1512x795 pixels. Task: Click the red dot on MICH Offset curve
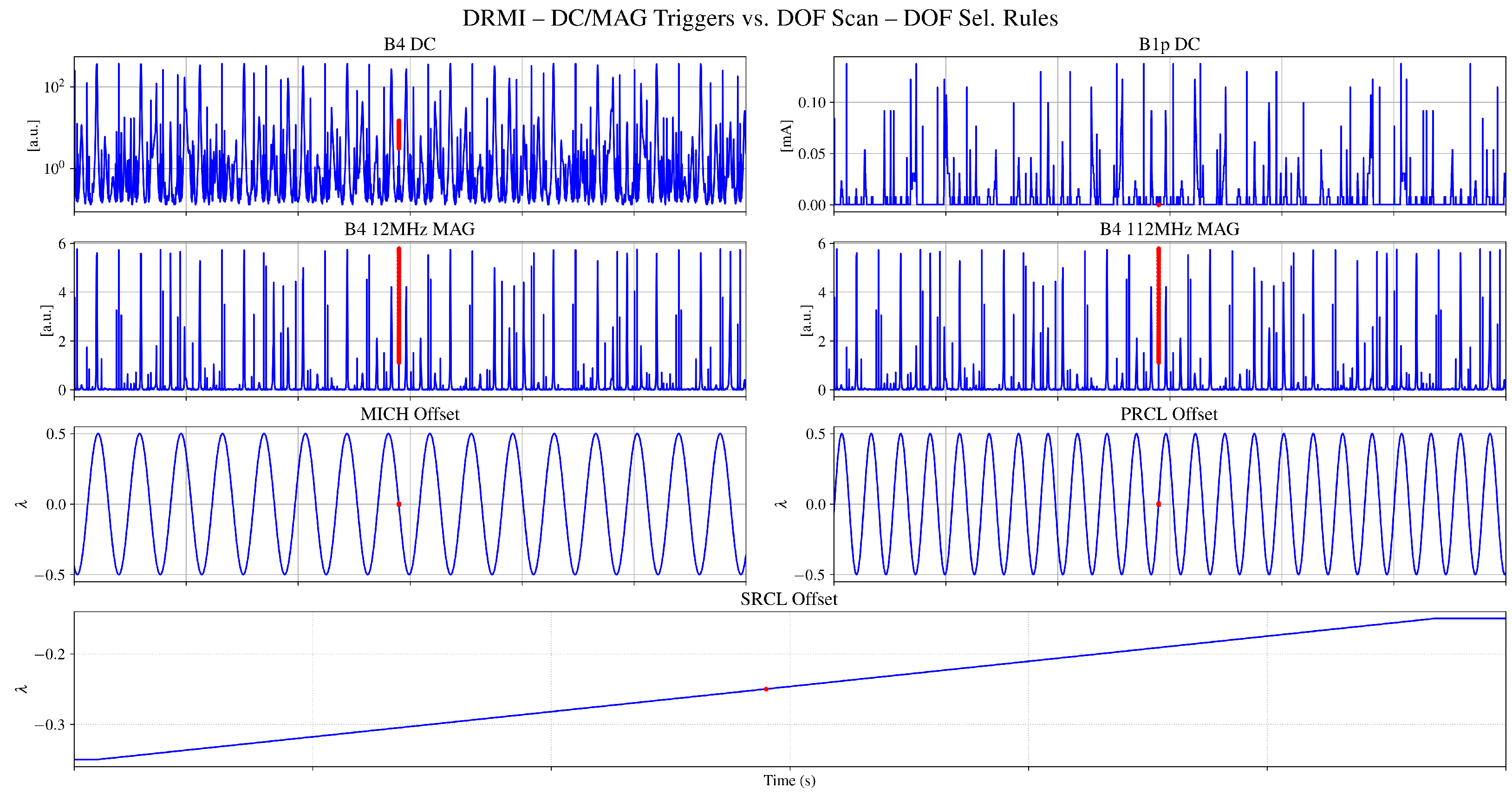pyautogui.click(x=398, y=504)
